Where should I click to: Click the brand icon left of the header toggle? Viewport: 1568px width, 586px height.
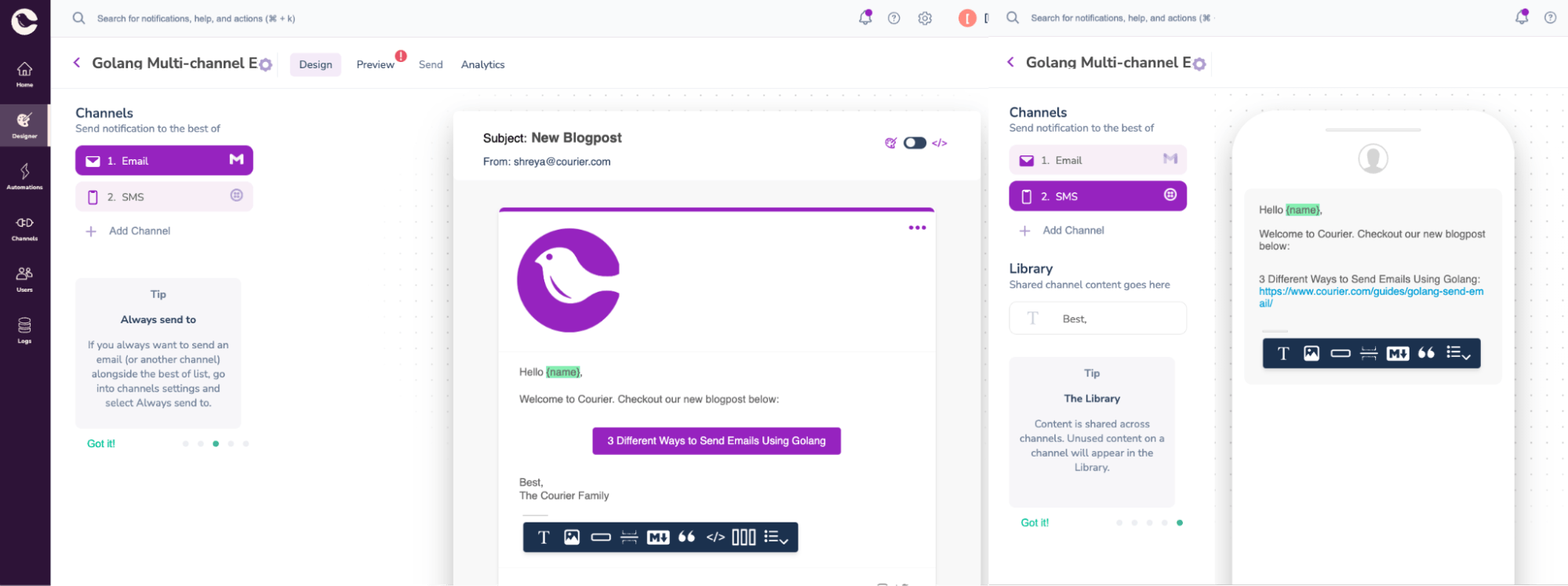(x=890, y=143)
